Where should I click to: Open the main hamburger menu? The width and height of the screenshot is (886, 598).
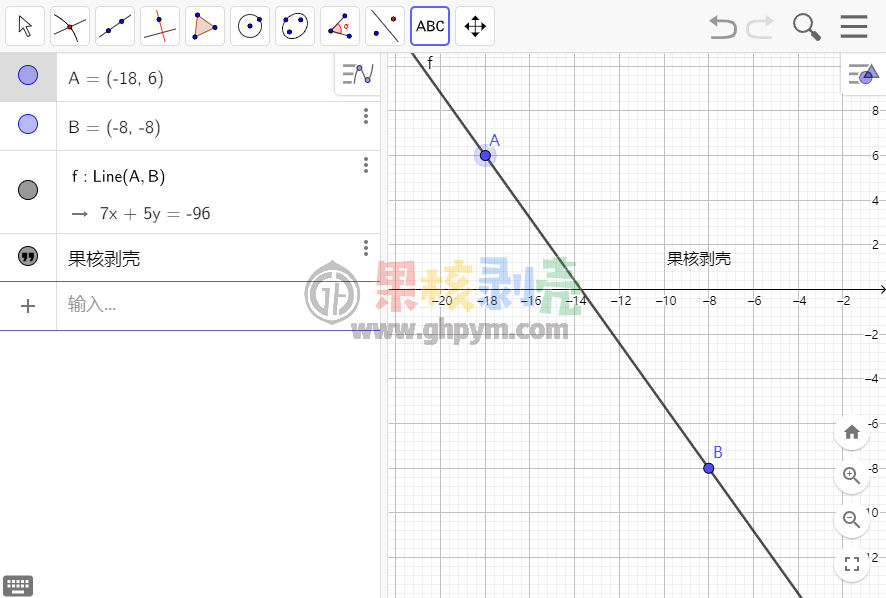854,26
